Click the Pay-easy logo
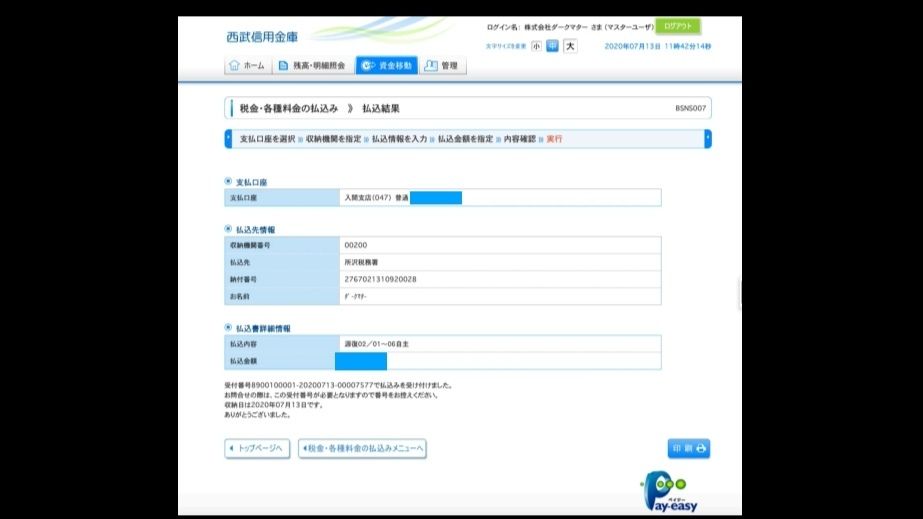This screenshot has width=923, height=519. pos(670,492)
